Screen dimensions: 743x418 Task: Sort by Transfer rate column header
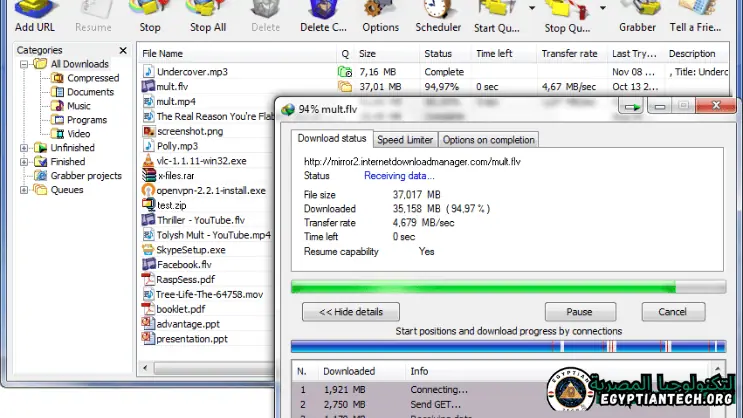(571, 54)
